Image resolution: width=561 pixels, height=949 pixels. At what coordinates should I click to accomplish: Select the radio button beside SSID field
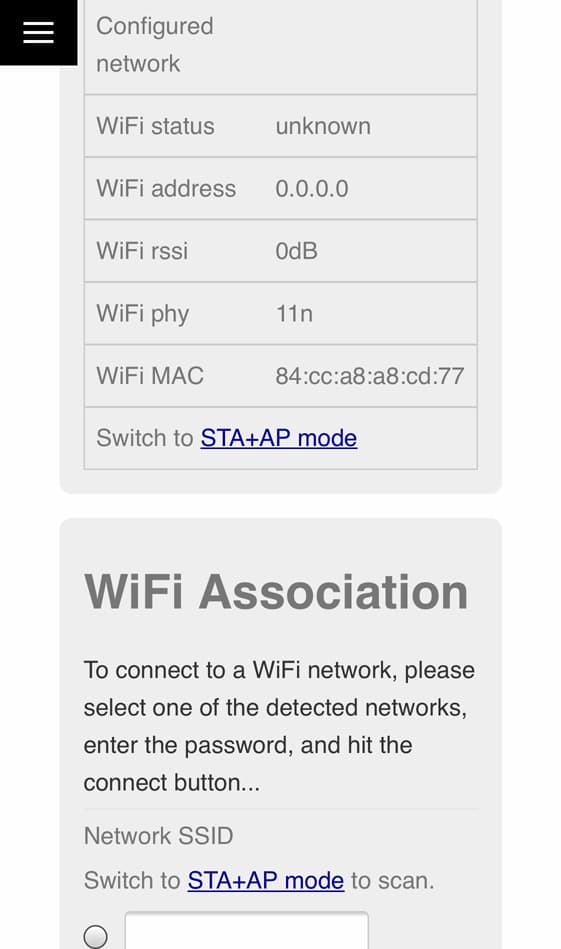pos(96,936)
